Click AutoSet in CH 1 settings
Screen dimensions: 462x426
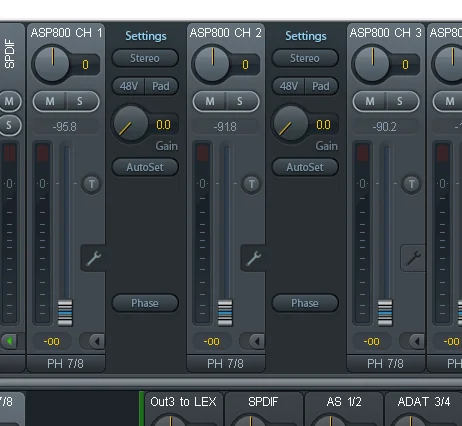tap(145, 167)
